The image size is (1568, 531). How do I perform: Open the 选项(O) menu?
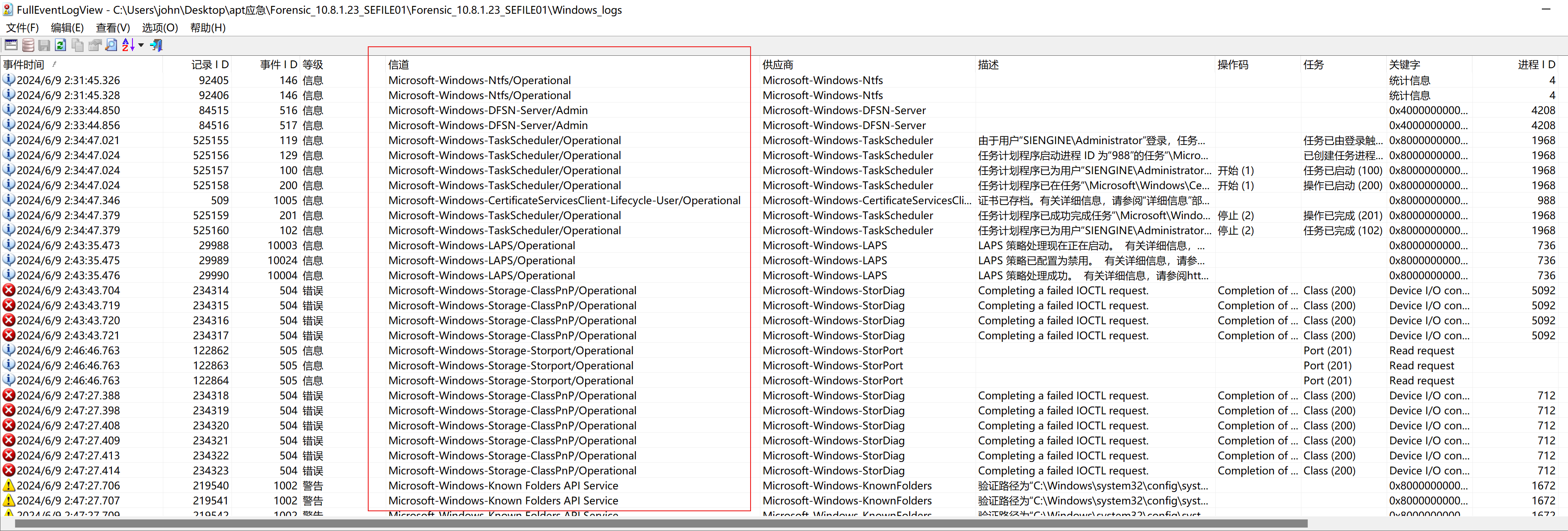(159, 27)
